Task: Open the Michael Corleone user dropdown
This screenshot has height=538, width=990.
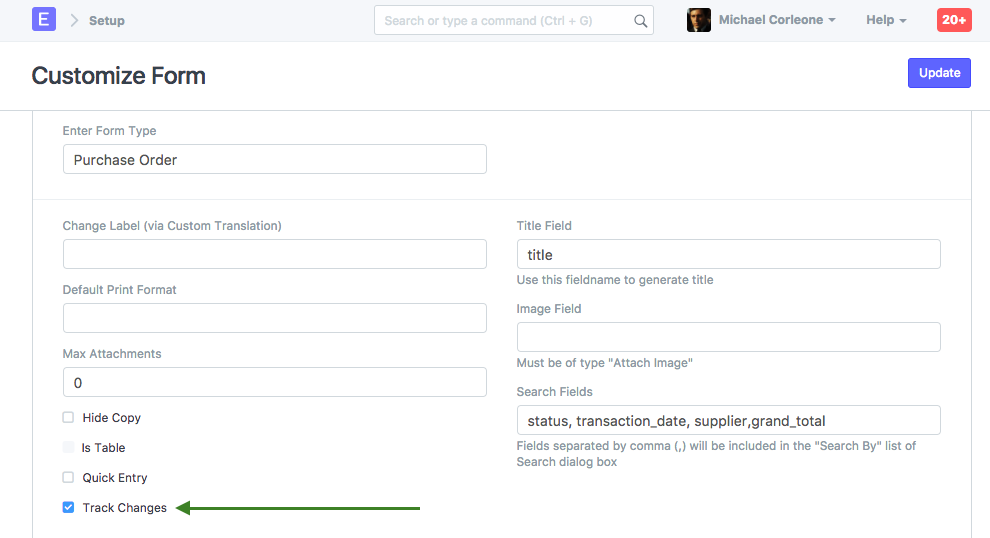Action: pos(777,20)
